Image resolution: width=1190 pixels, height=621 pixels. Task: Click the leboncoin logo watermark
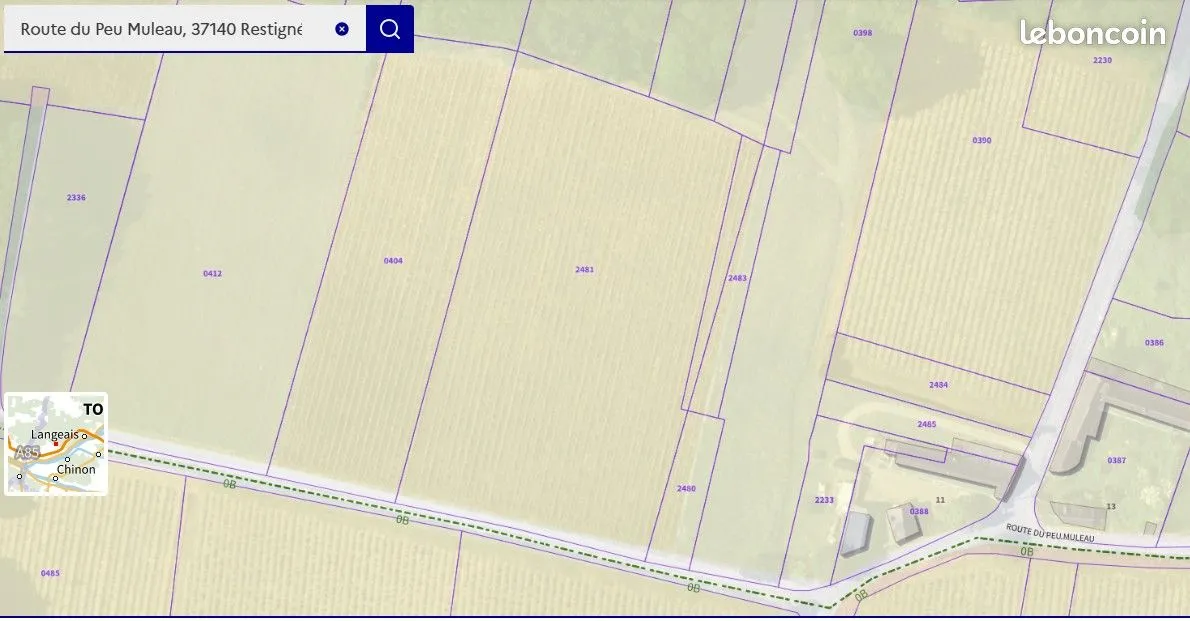point(1092,33)
